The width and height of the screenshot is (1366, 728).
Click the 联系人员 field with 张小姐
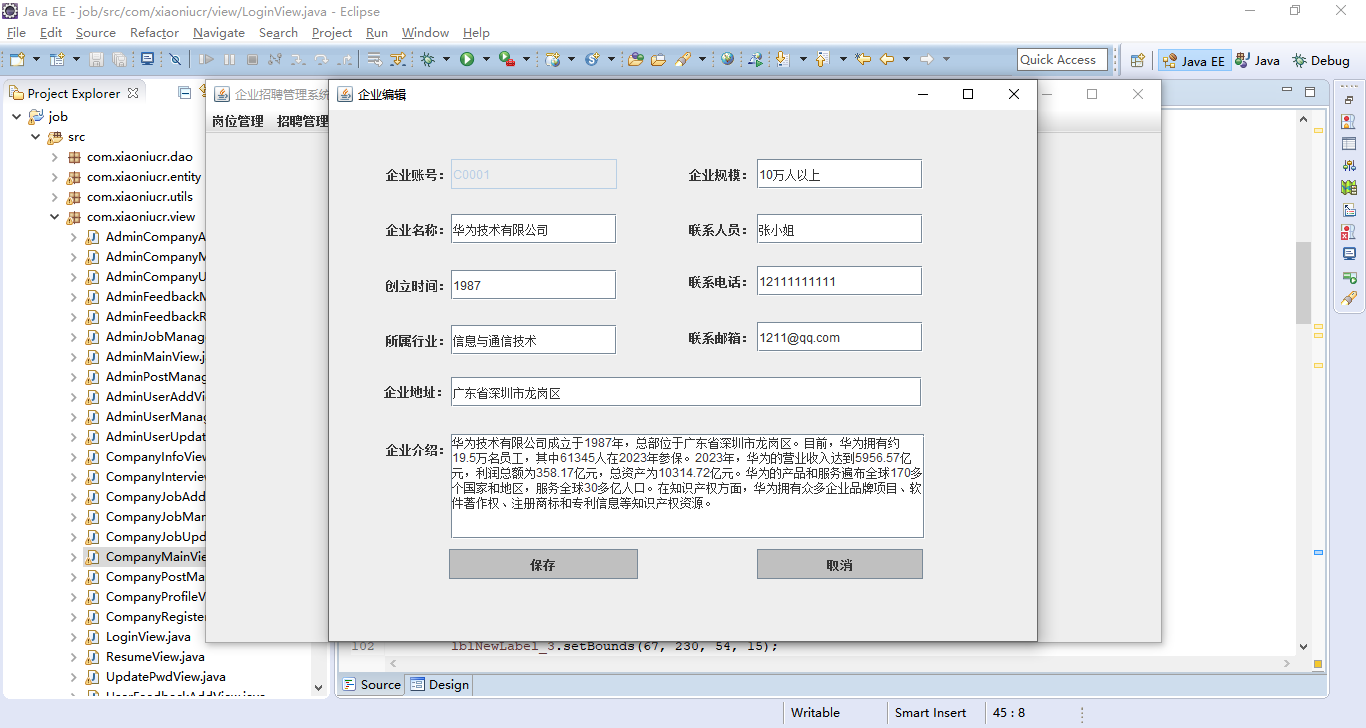click(839, 229)
